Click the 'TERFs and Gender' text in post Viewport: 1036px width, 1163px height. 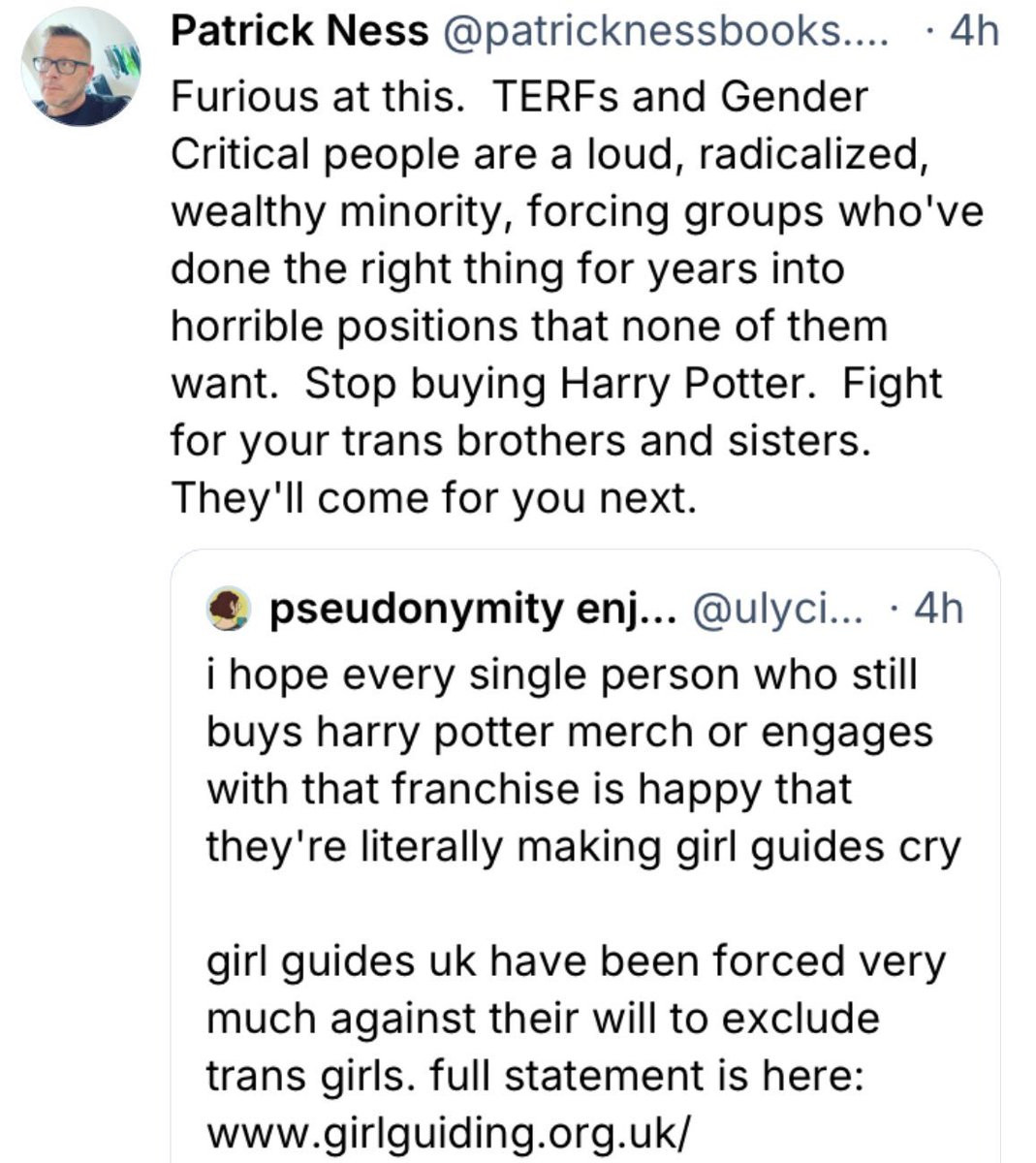point(680,97)
